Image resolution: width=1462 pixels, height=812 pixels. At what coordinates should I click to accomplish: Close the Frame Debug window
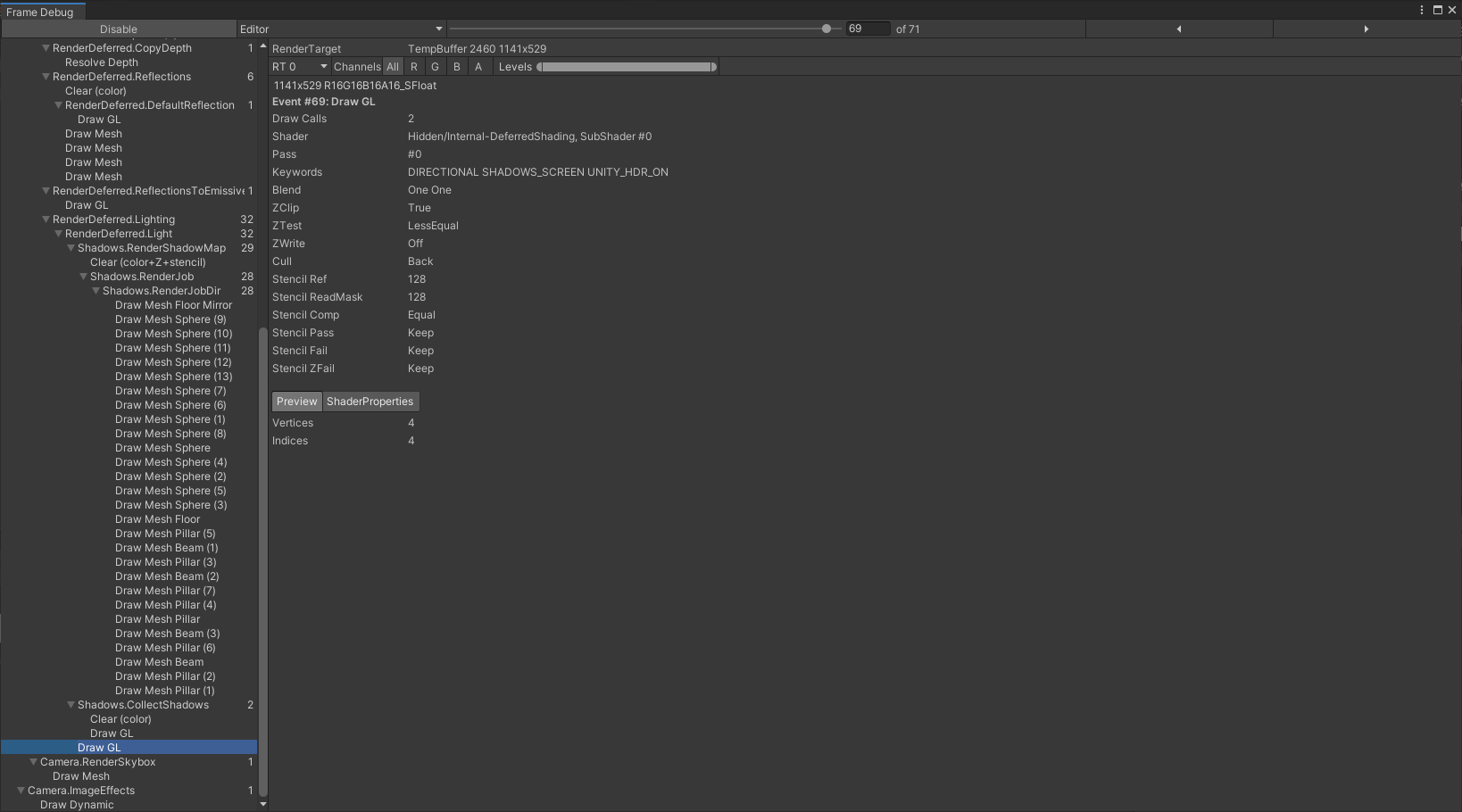coord(1452,10)
